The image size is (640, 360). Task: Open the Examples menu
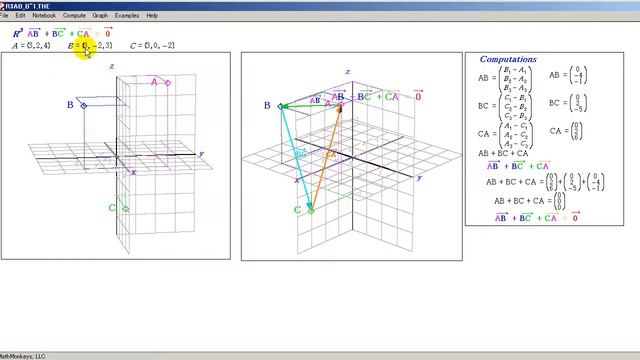pos(127,16)
